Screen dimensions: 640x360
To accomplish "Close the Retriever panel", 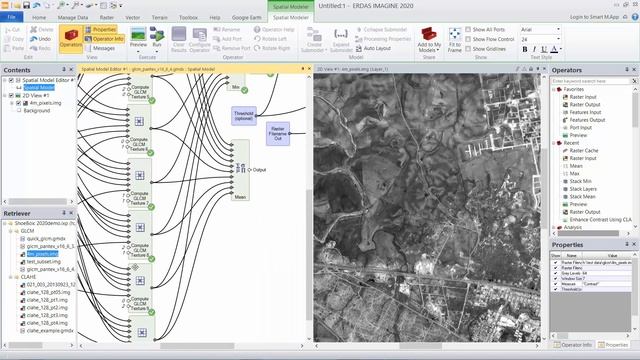I will point(71,213).
